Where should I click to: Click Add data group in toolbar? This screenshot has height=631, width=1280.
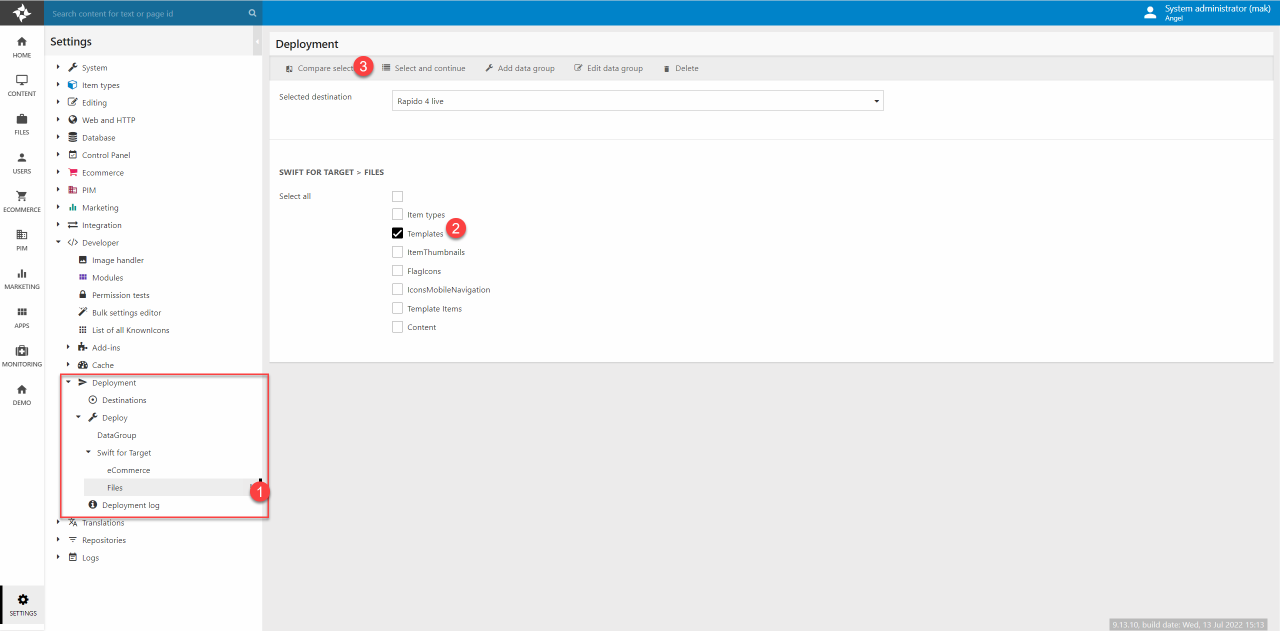(519, 68)
